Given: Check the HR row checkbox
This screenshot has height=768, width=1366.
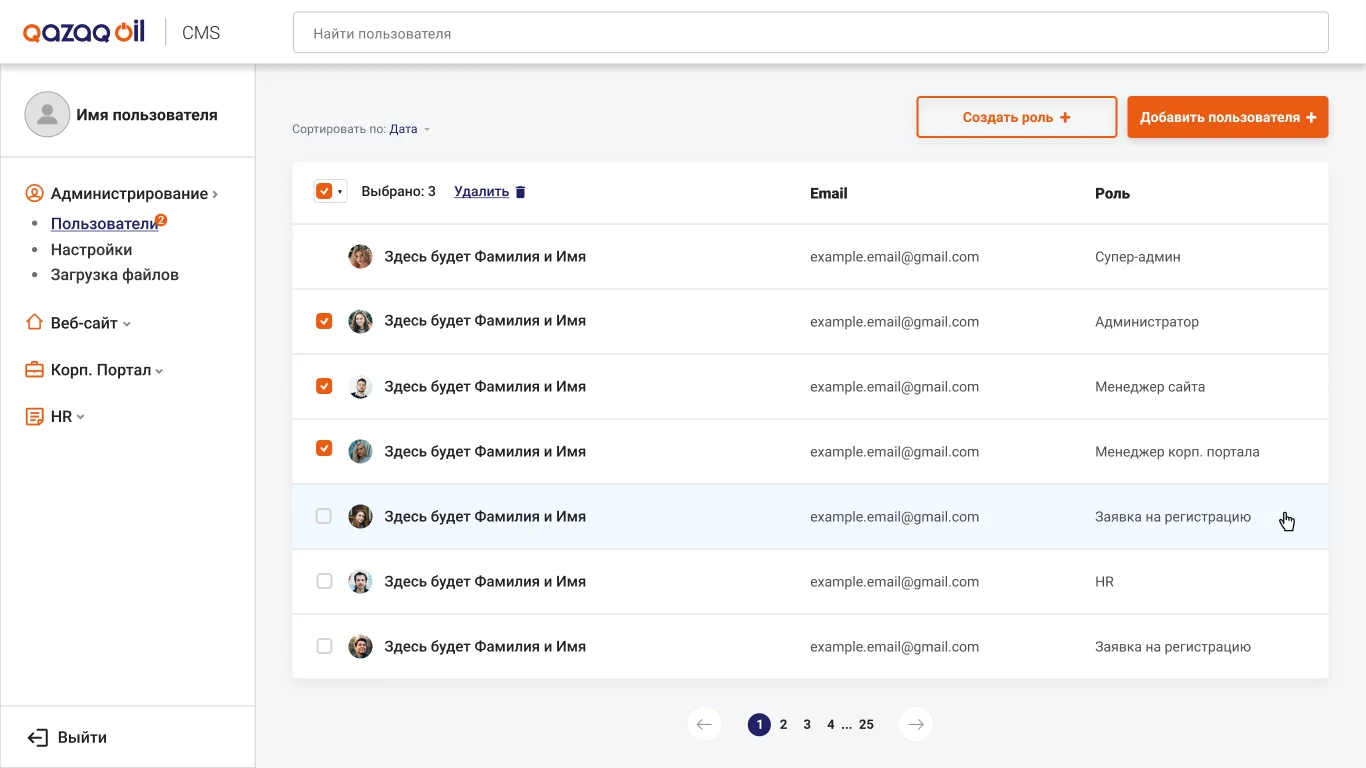Looking at the screenshot, I should [x=324, y=581].
